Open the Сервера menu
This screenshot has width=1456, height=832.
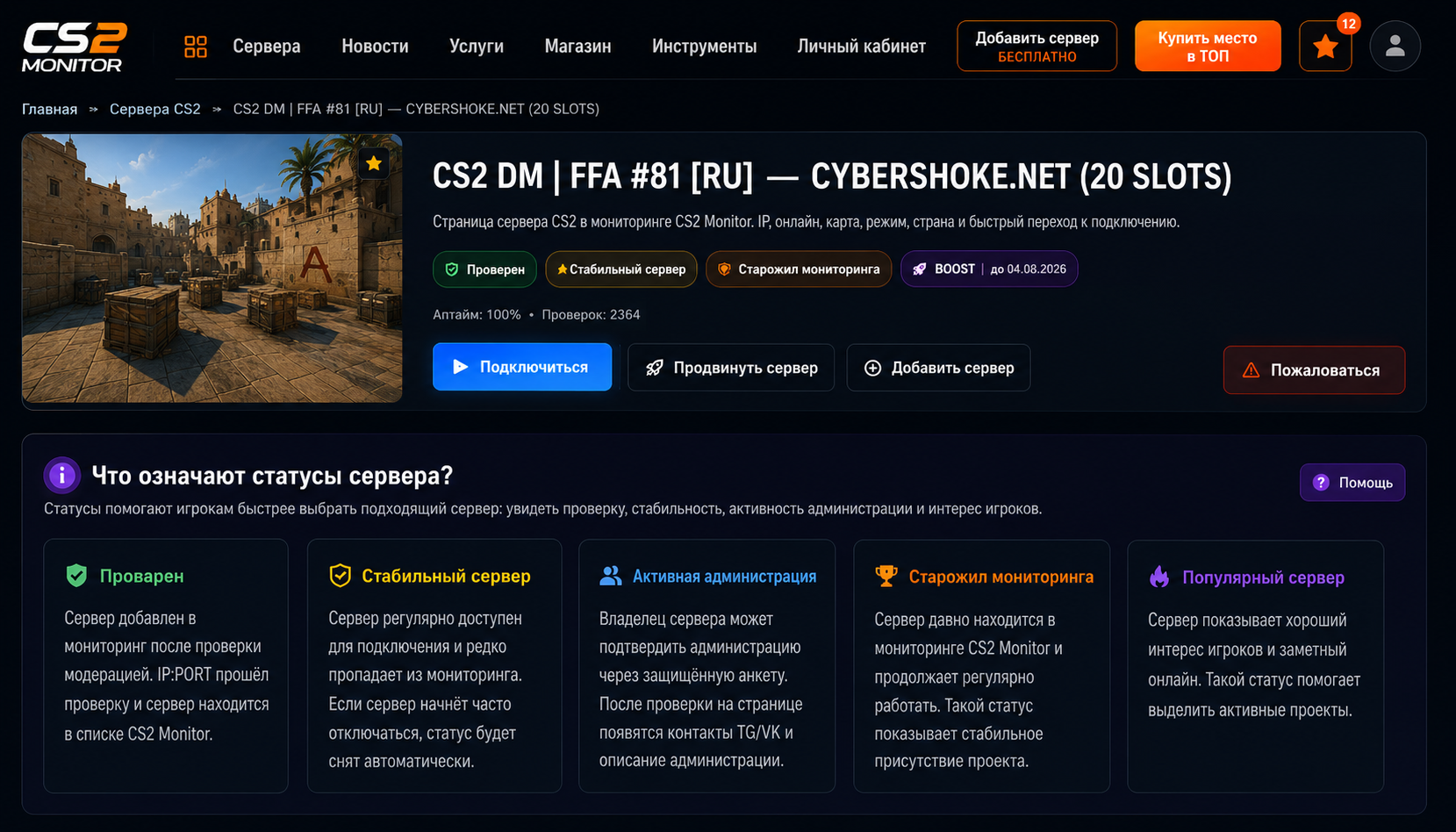click(x=266, y=47)
